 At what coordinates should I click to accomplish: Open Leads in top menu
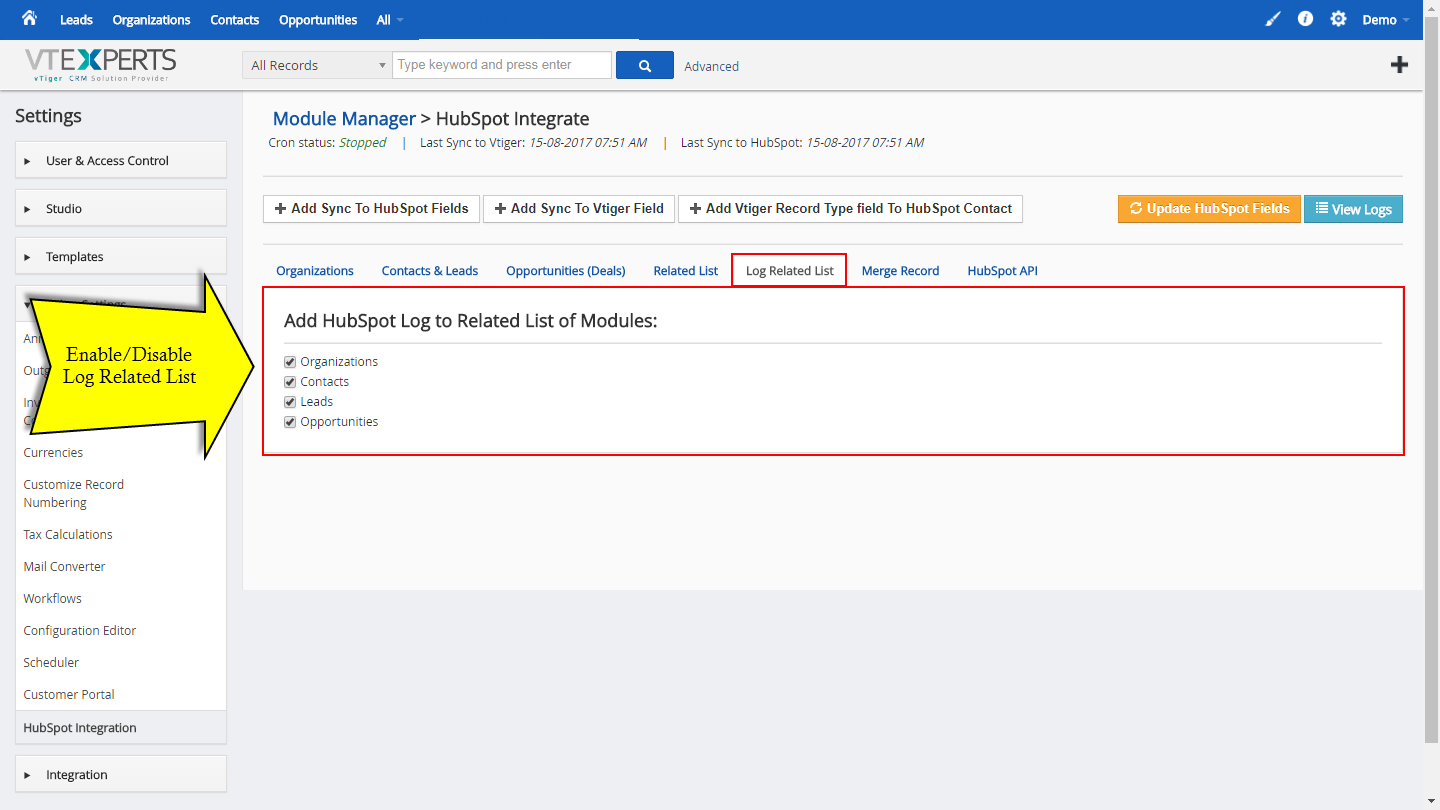[76, 20]
